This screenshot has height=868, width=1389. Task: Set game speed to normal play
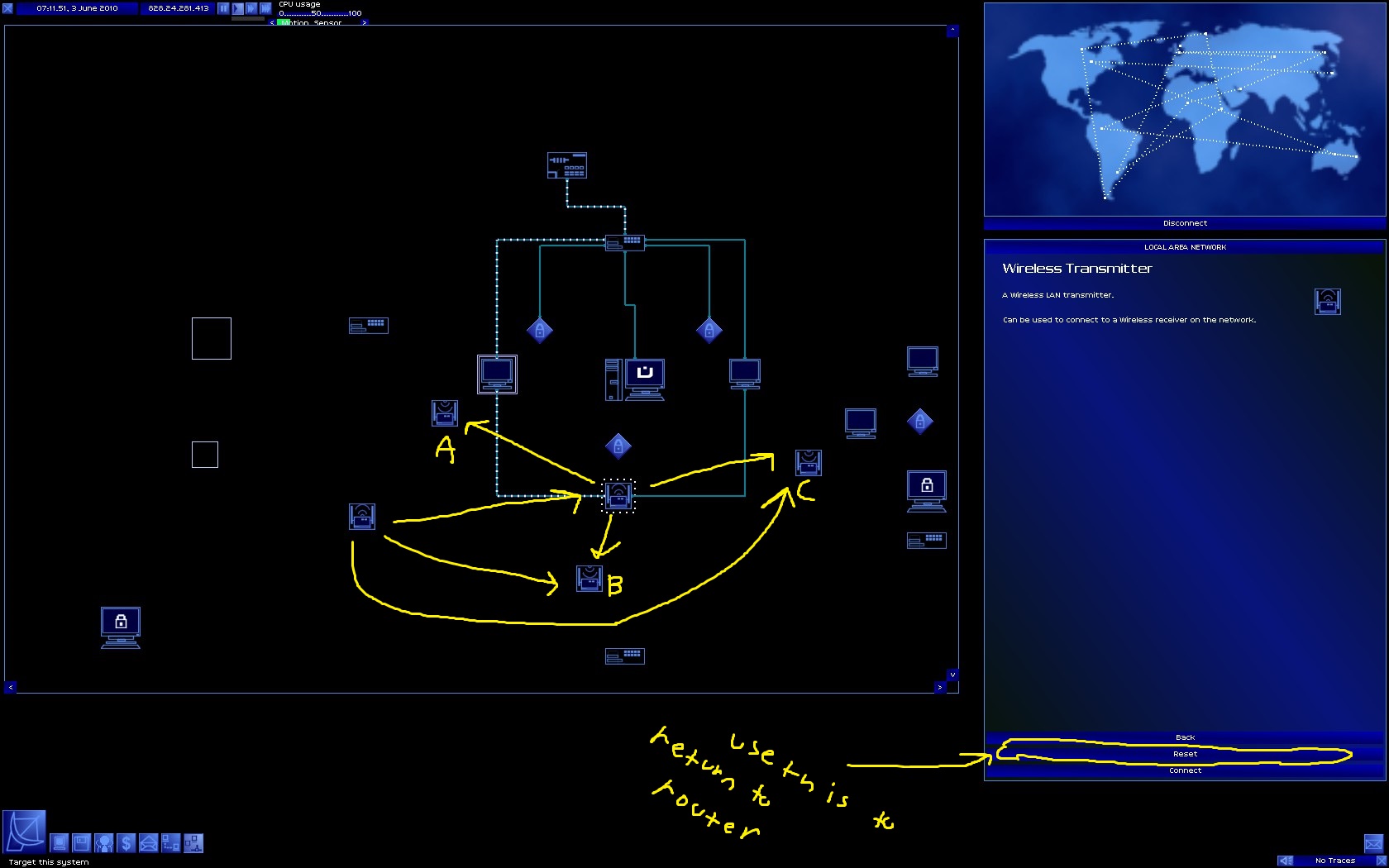(237, 8)
